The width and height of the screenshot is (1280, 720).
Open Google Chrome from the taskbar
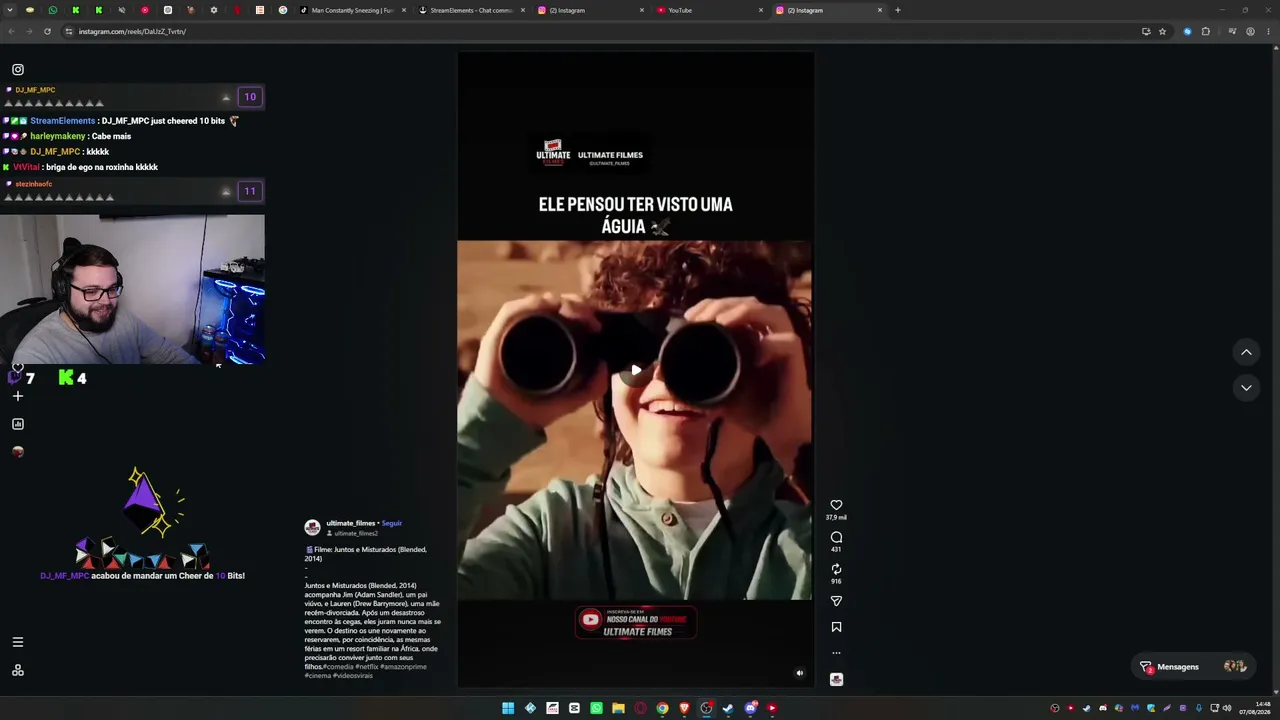point(662,708)
